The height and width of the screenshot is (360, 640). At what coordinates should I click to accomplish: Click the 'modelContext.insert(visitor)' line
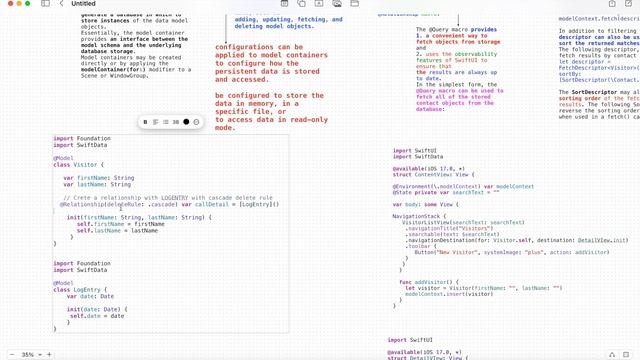click(449, 294)
